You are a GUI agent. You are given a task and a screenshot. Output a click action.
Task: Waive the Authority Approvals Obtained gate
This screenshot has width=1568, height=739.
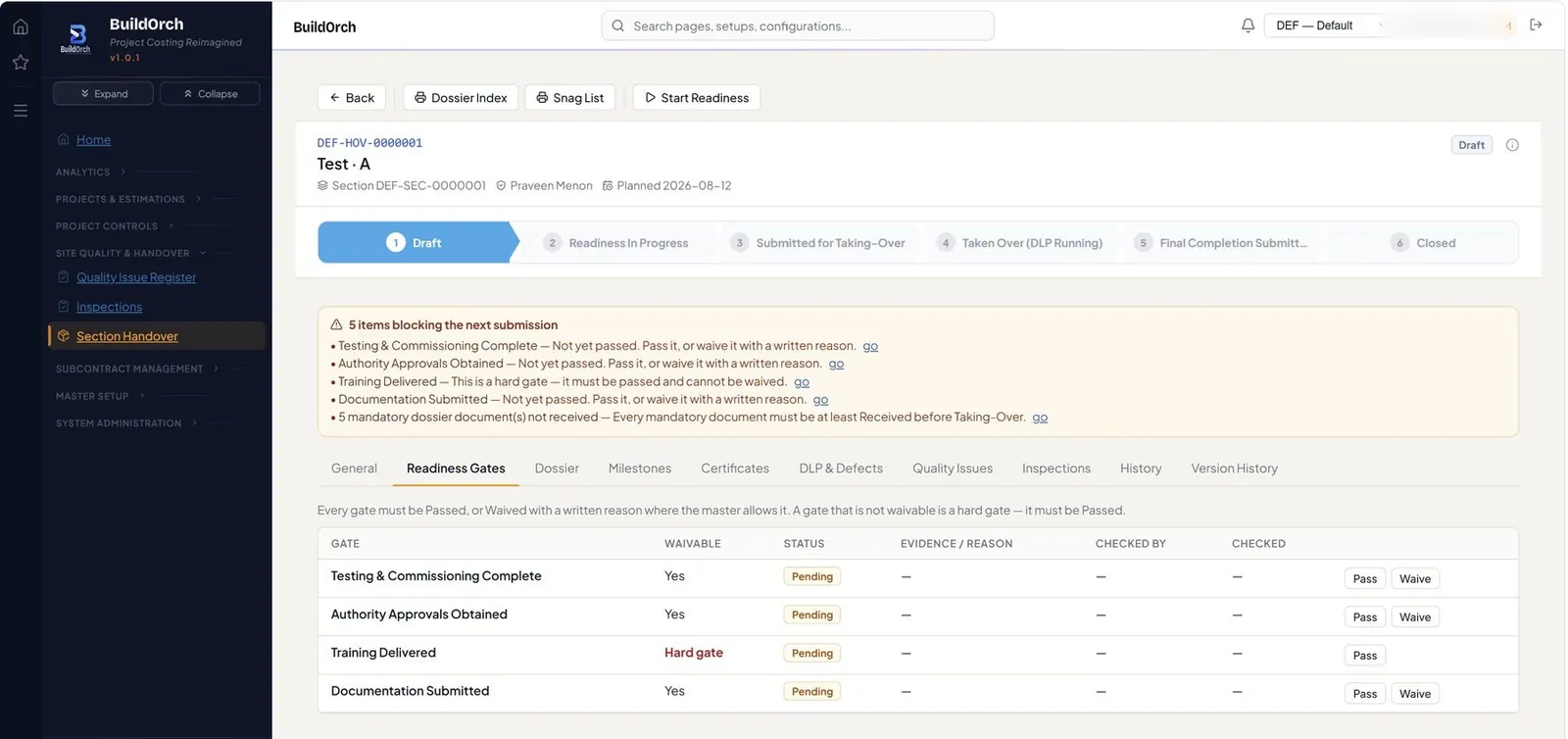tap(1415, 617)
